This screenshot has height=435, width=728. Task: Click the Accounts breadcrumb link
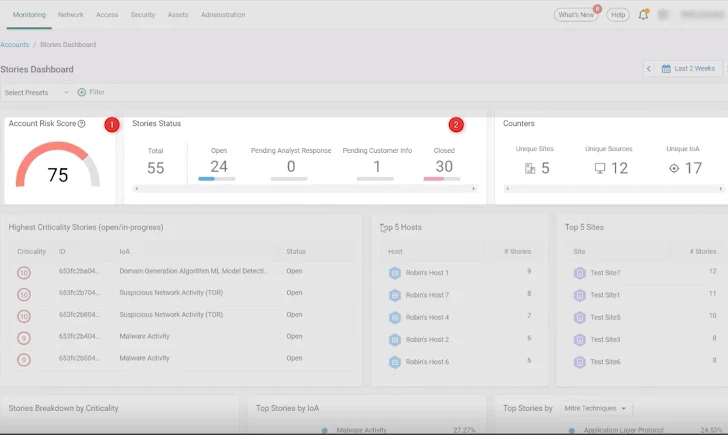coord(15,45)
